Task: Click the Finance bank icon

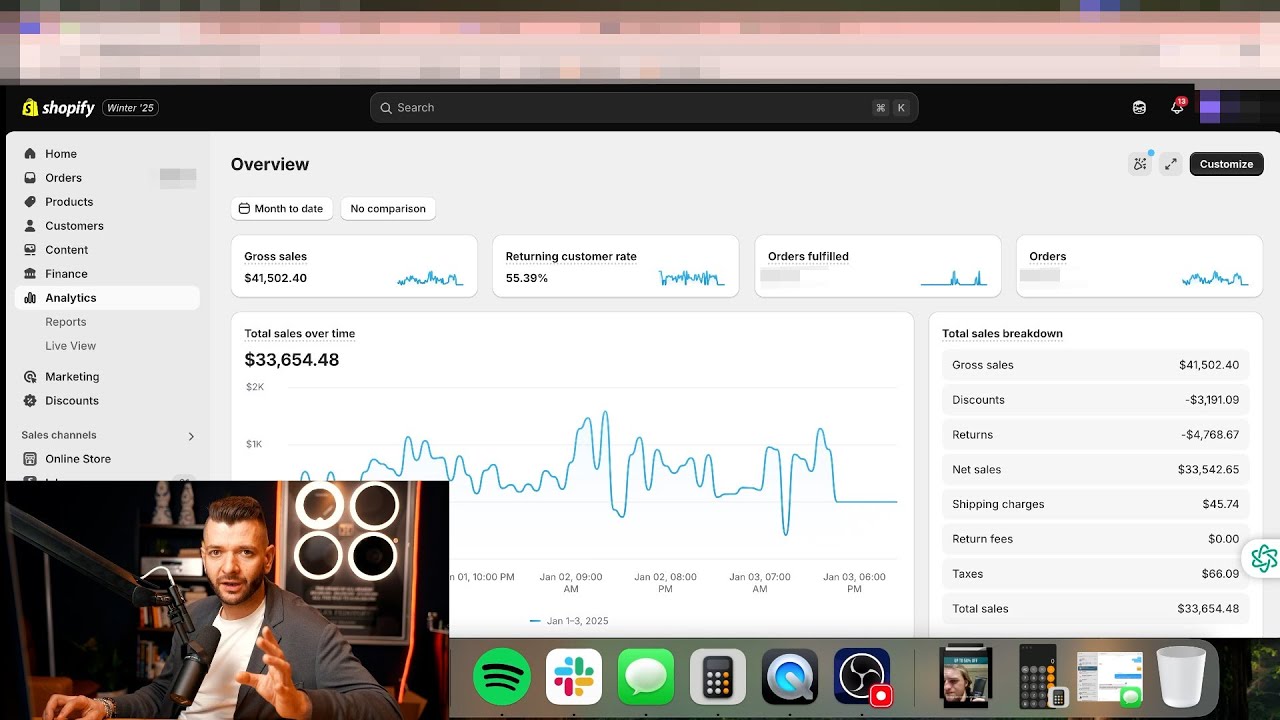Action: click(30, 274)
